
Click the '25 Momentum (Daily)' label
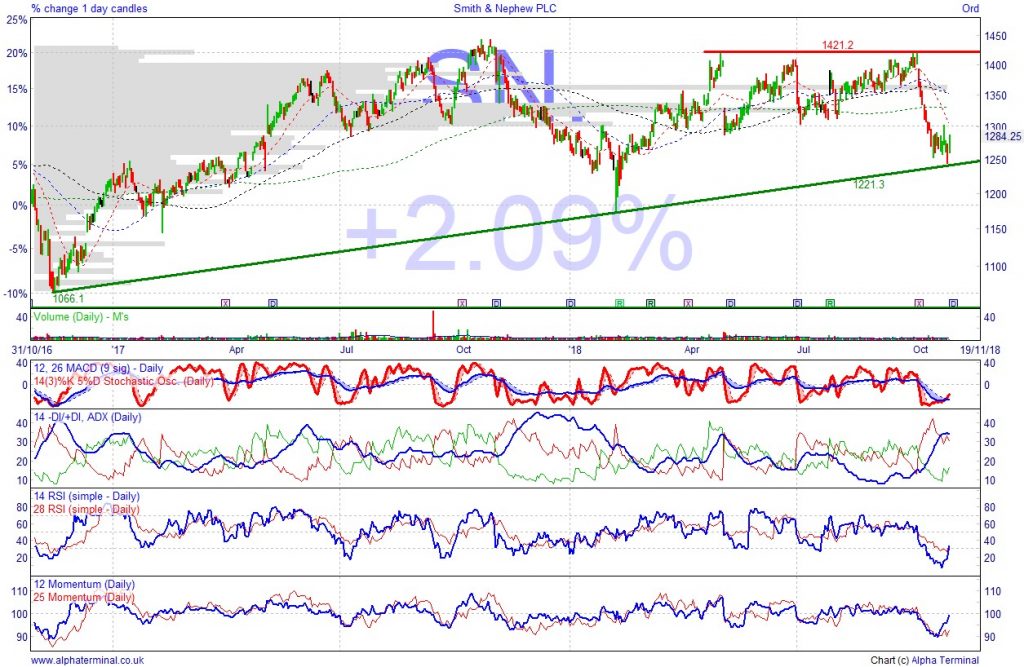coord(84,596)
